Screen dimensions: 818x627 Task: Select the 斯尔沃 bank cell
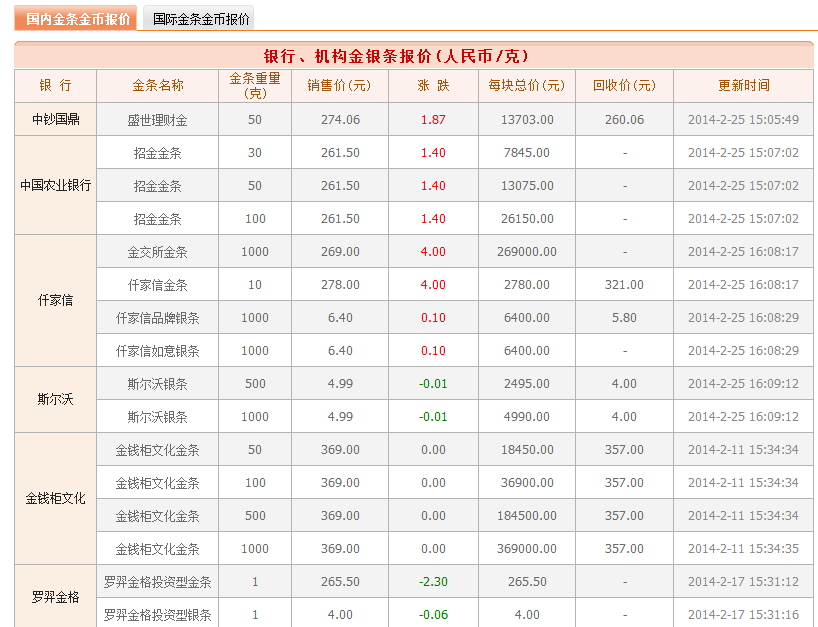[x=55, y=400]
